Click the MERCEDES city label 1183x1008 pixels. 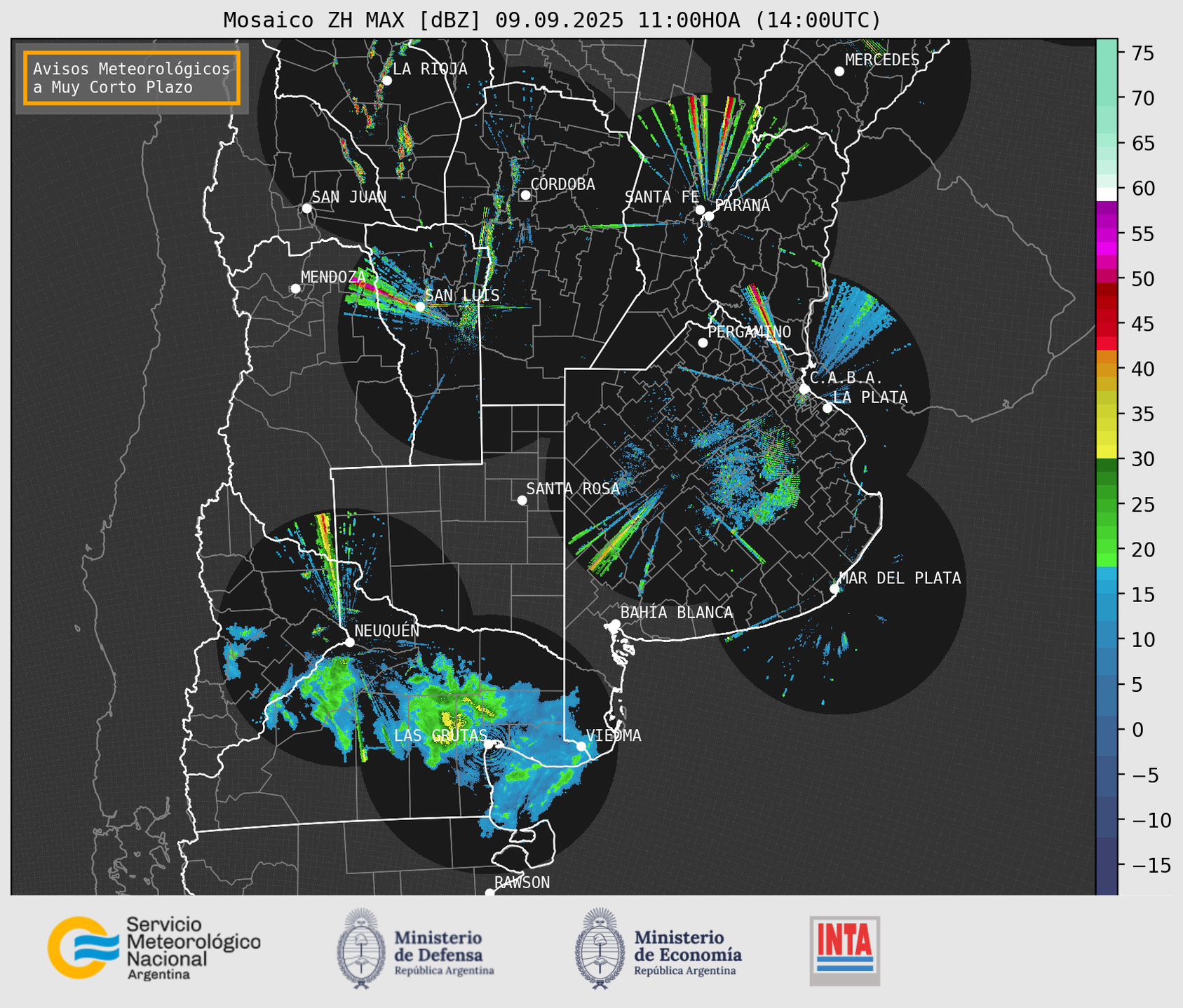click(x=882, y=60)
